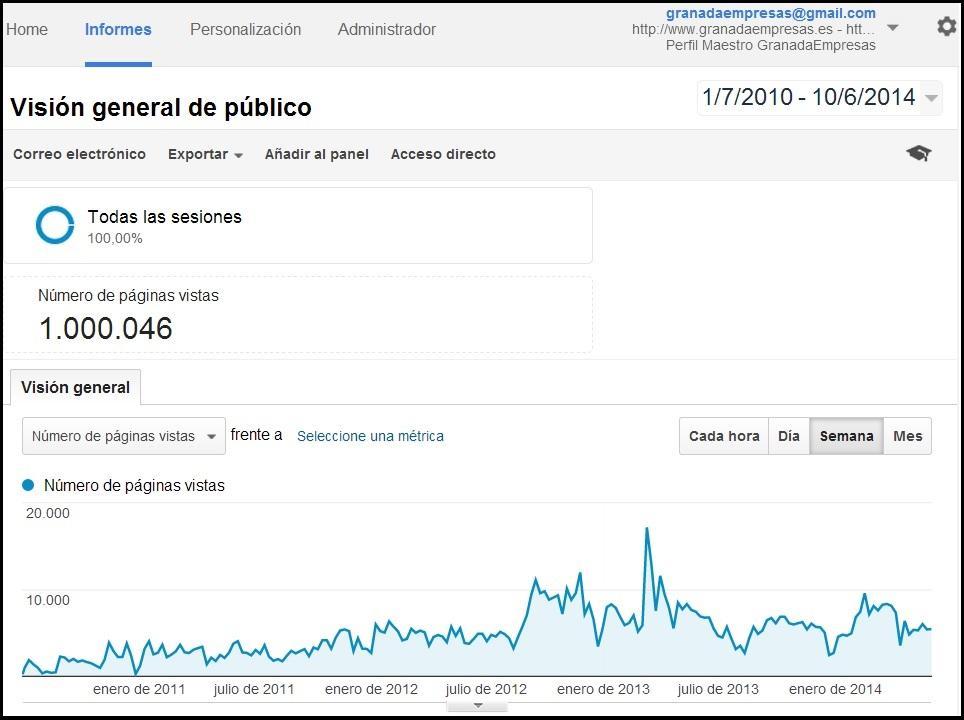This screenshot has height=720, width=964.
Task: Click Añadir al panel
Action: [316, 154]
